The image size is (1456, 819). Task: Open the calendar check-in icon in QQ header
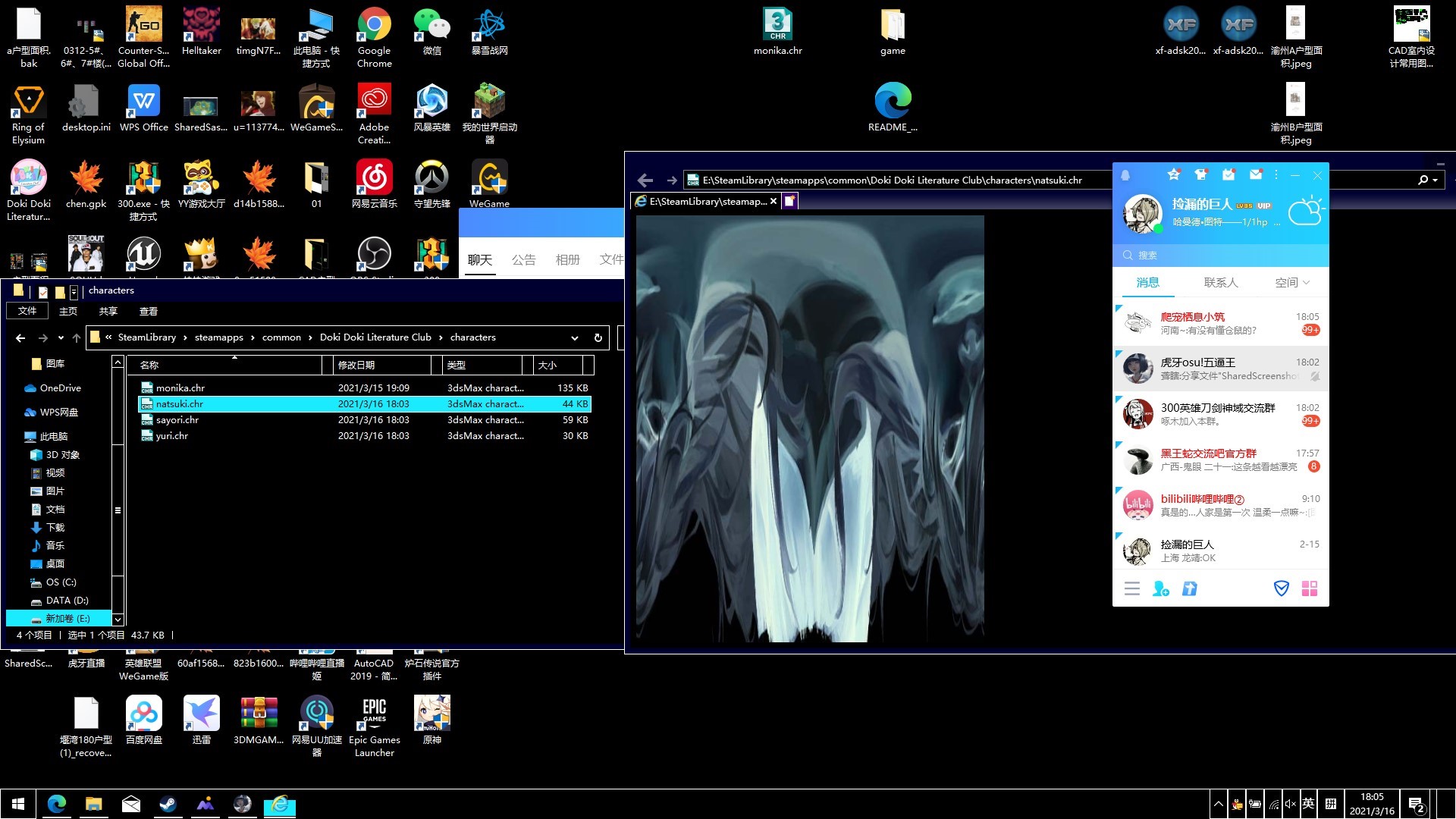point(1228,174)
